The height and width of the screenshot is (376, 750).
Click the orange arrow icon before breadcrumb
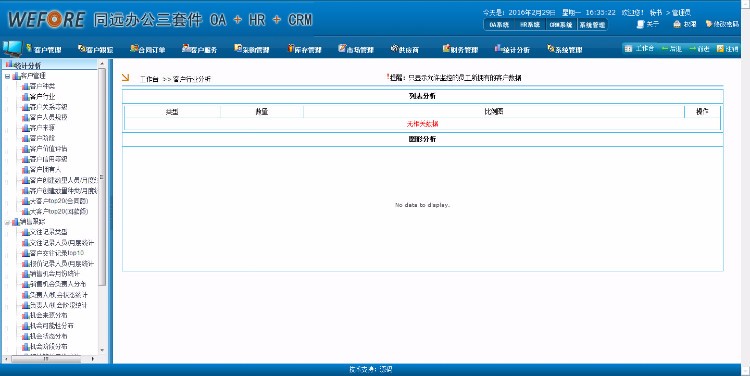[x=125, y=77]
